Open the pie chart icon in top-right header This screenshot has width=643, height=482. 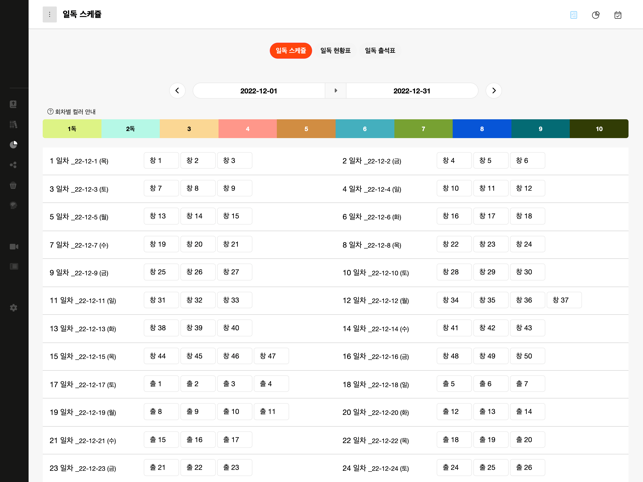595,15
